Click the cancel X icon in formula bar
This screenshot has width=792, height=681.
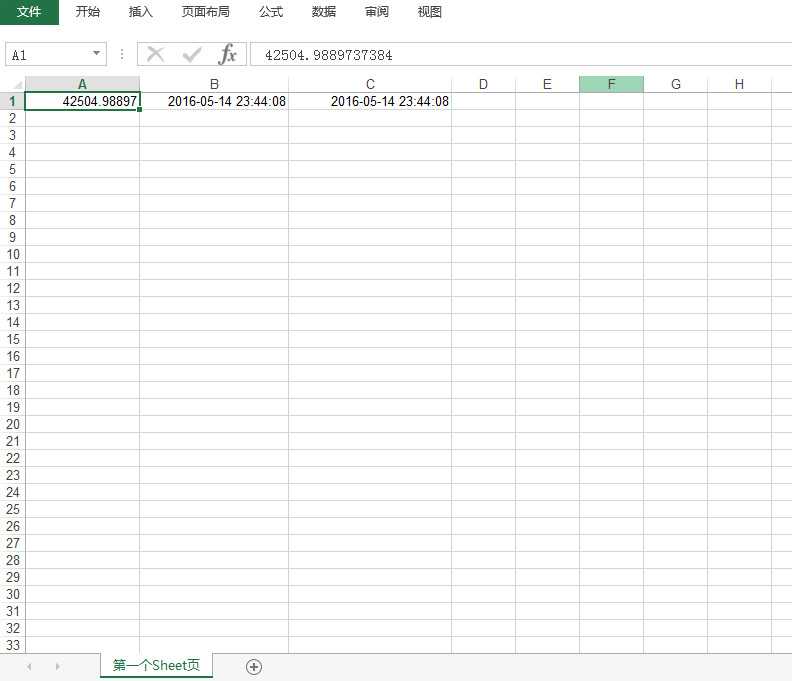(x=156, y=54)
